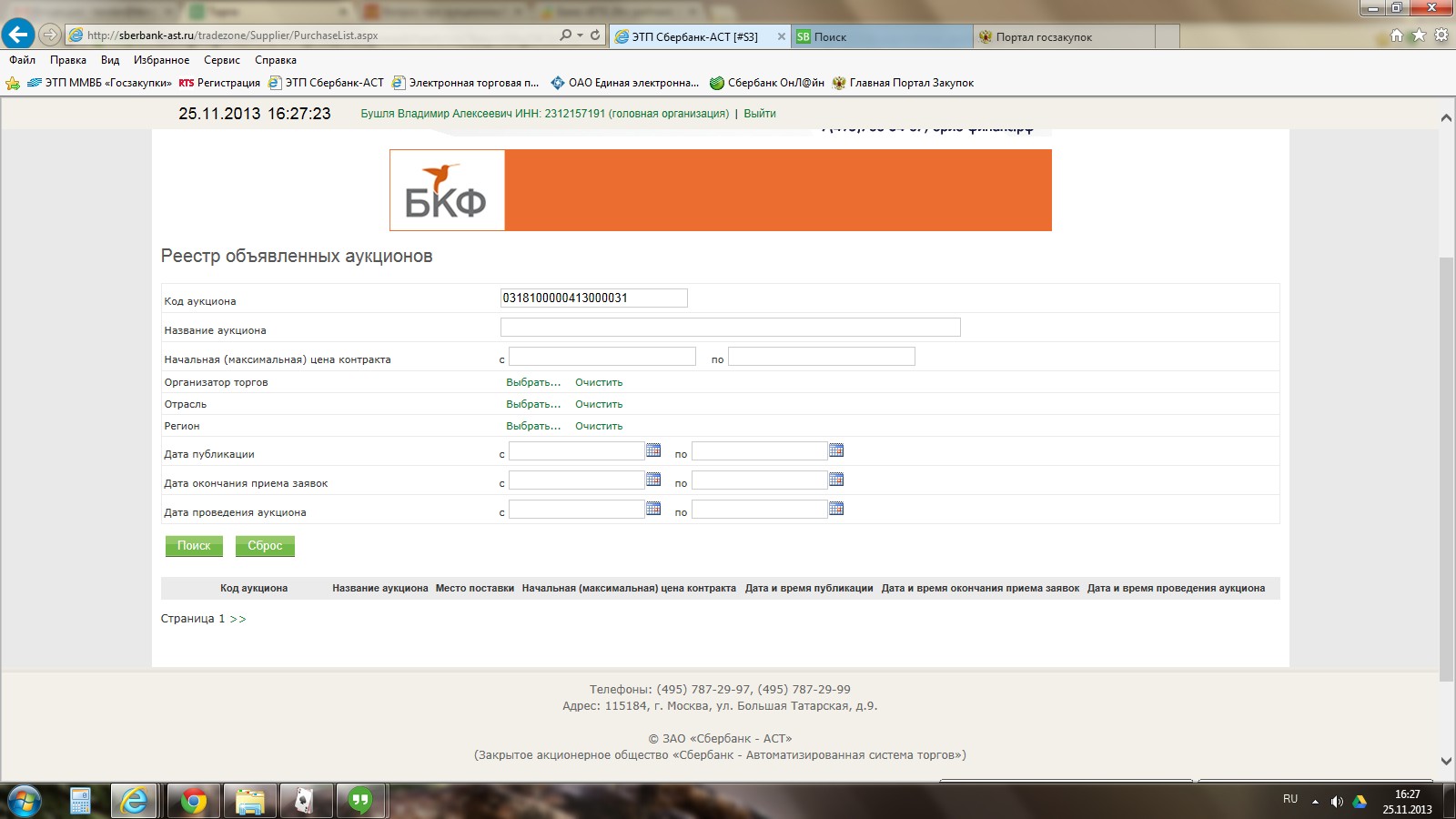The width and height of the screenshot is (1456, 819).
Task: Click the BKF banner logo
Action: pos(447,190)
